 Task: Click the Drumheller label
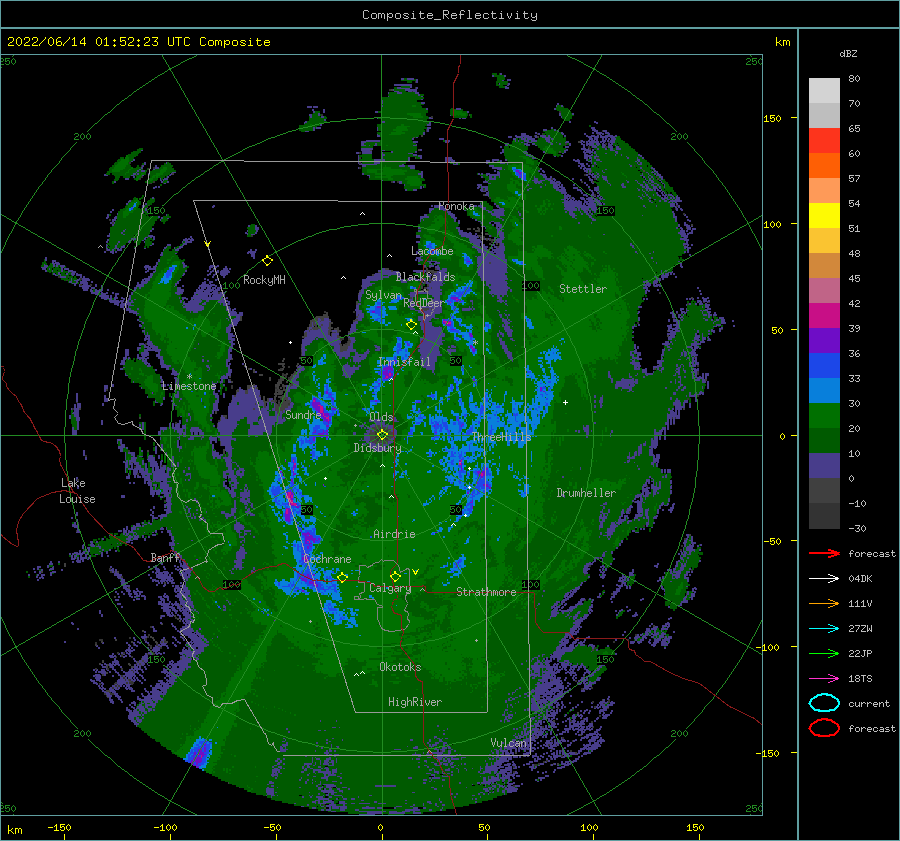coord(586,493)
